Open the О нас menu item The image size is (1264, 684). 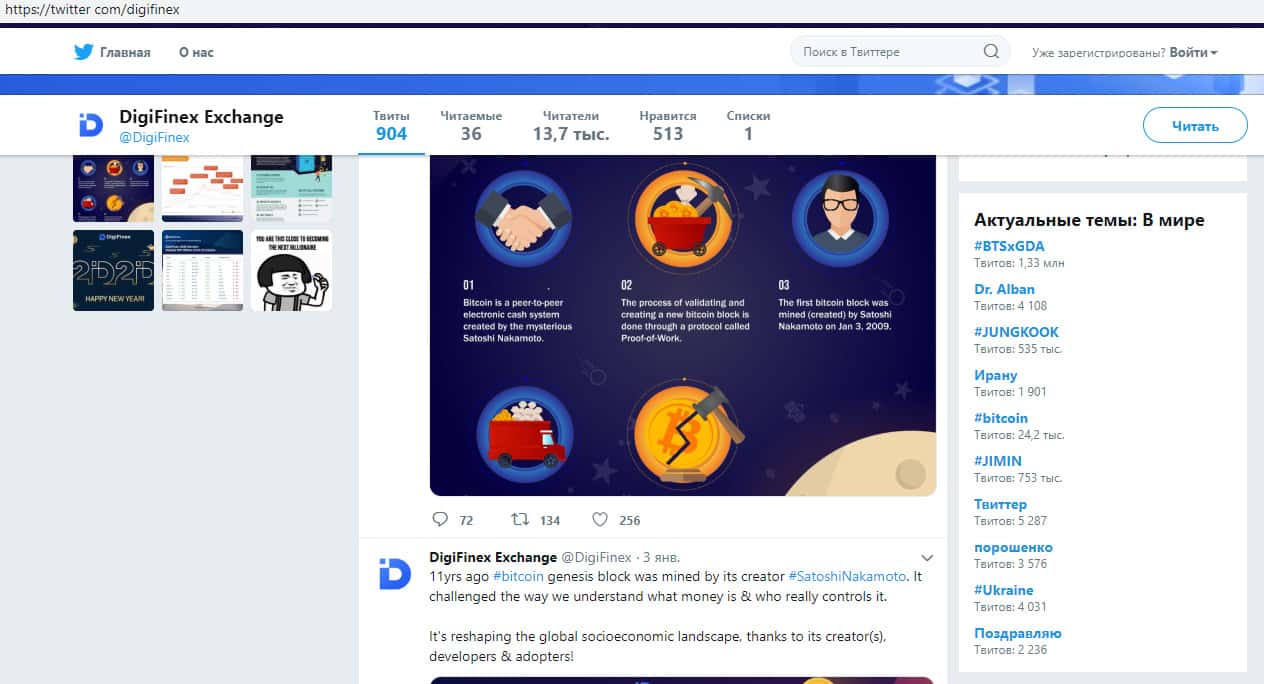(196, 52)
